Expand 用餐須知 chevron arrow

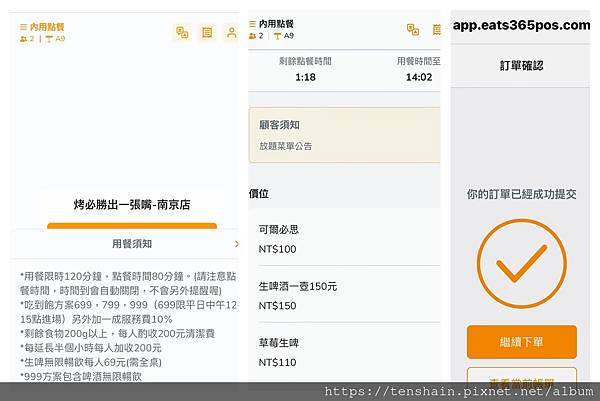tap(236, 244)
